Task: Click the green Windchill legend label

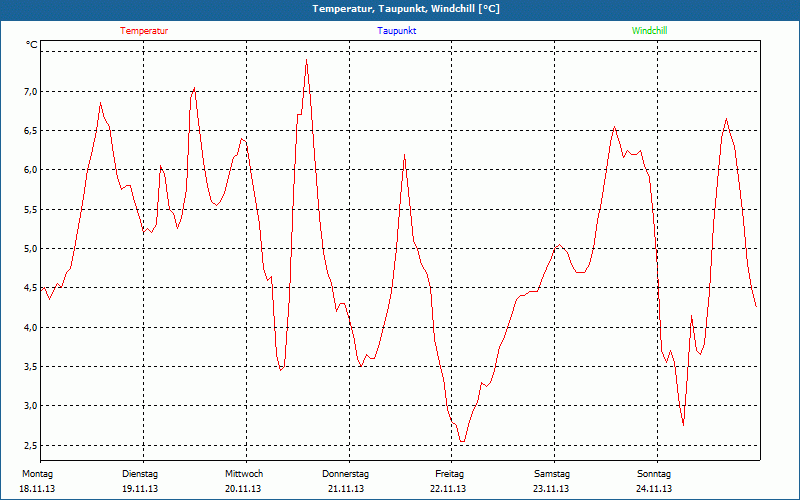Action: 649,31
